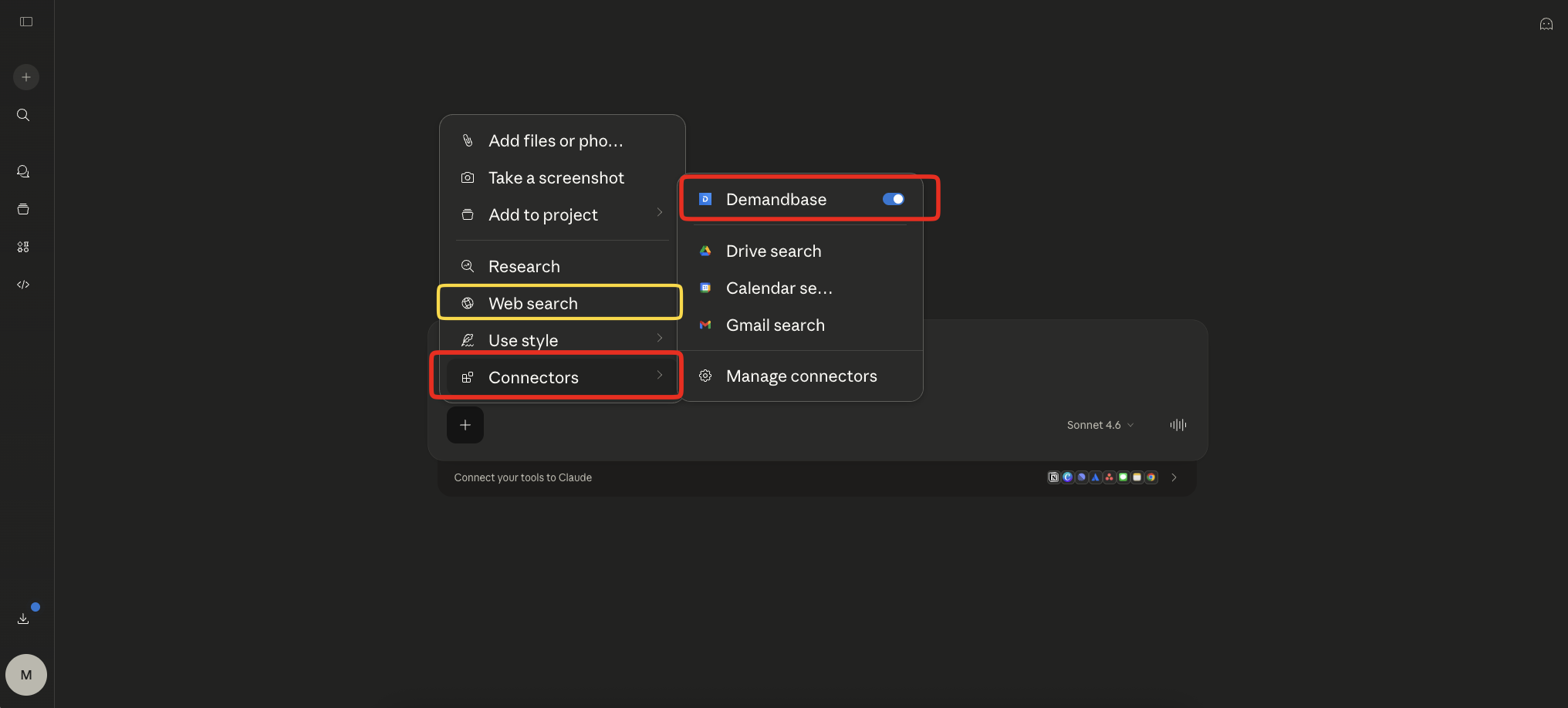1568x708 pixels.
Task: Start a new chat with plus icon in sidebar
Action: coord(26,77)
